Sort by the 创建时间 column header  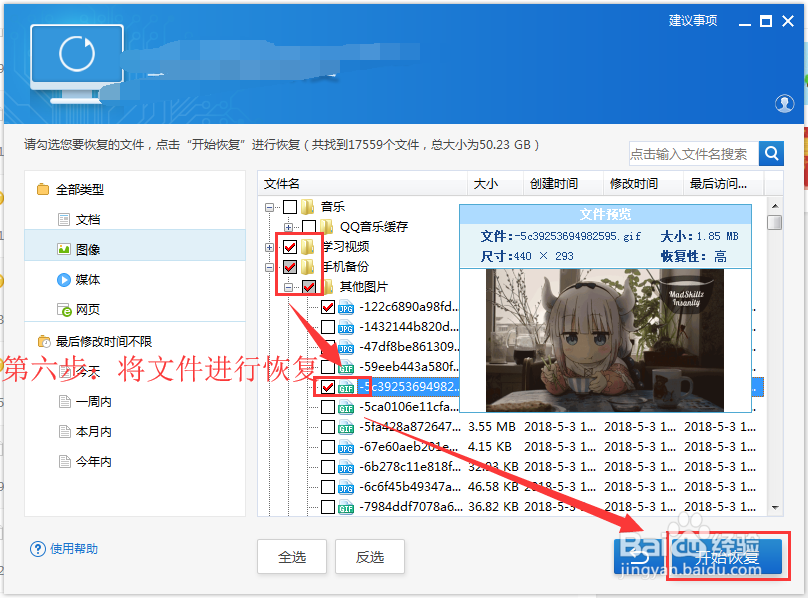tap(563, 184)
